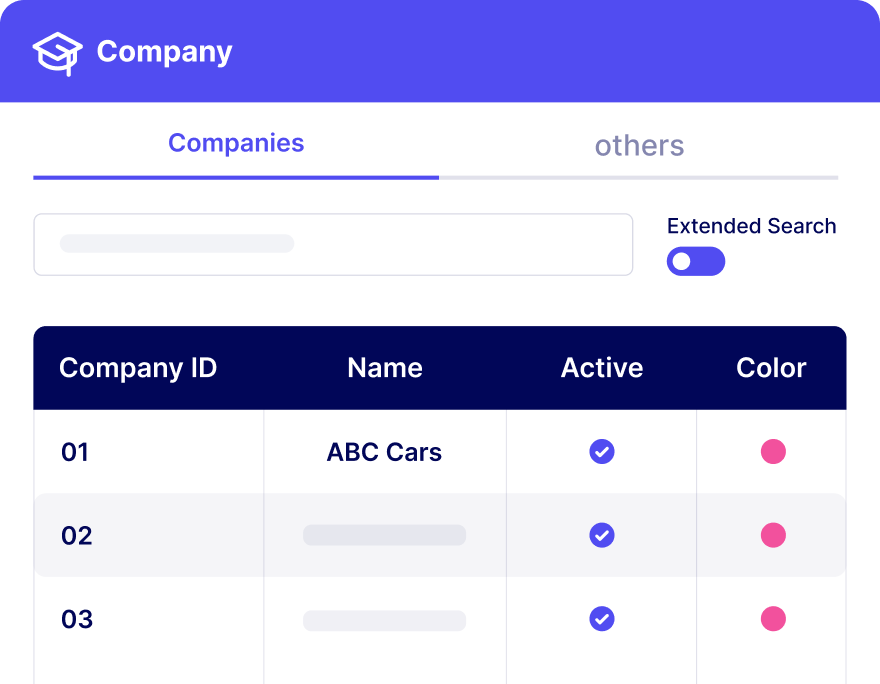880x684 pixels.
Task: Click the pink color swatch on row 02
Action: 771,535
